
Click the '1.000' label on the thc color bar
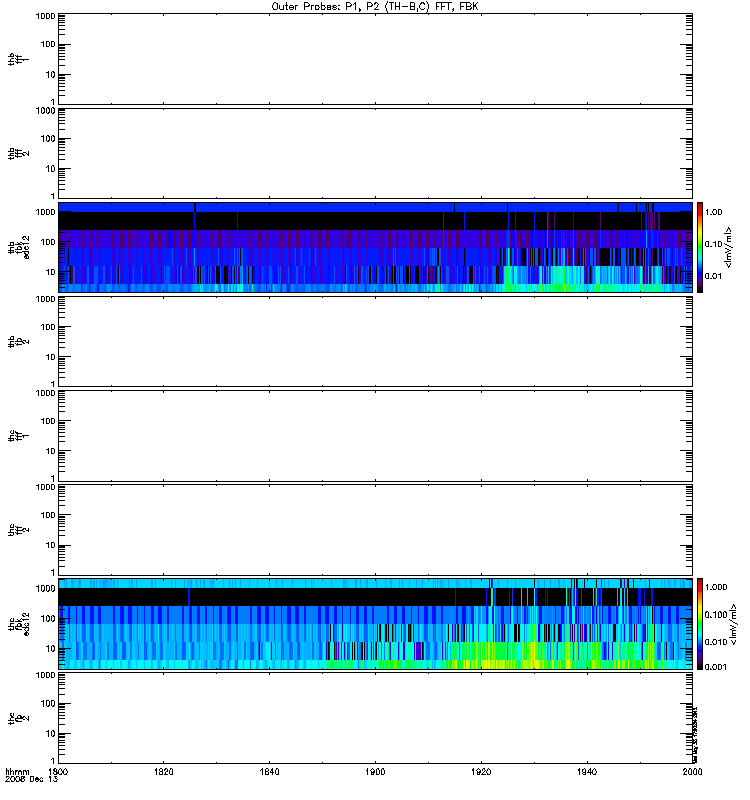(x=716, y=587)
